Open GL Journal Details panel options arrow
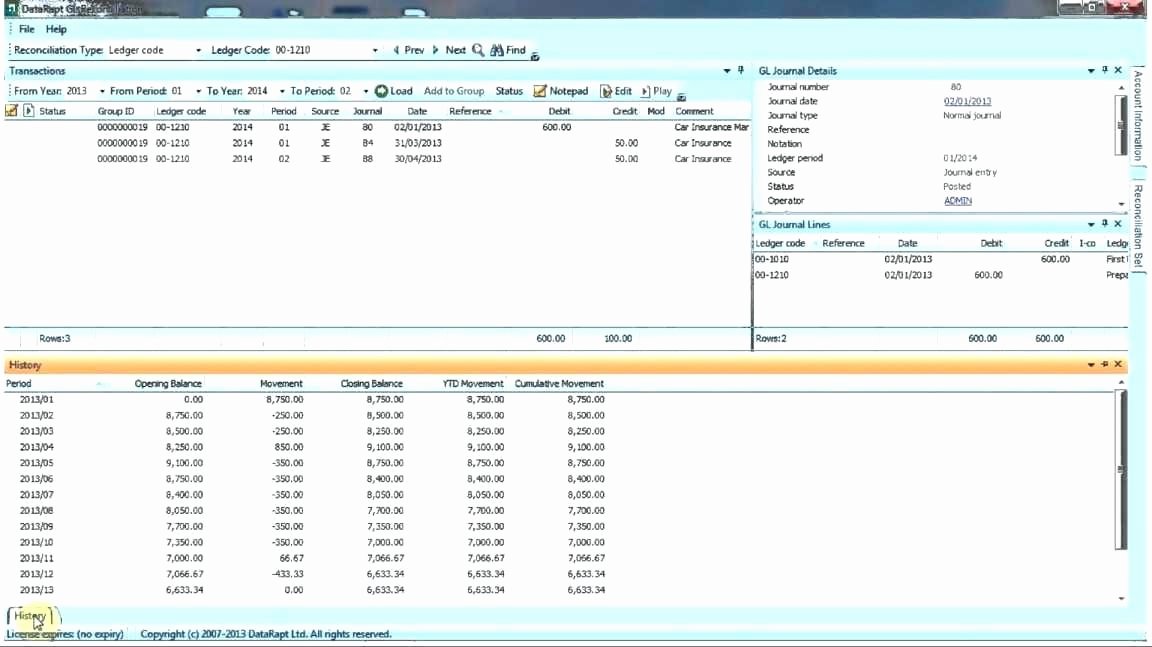The height and width of the screenshot is (647, 1152). [x=1091, y=71]
